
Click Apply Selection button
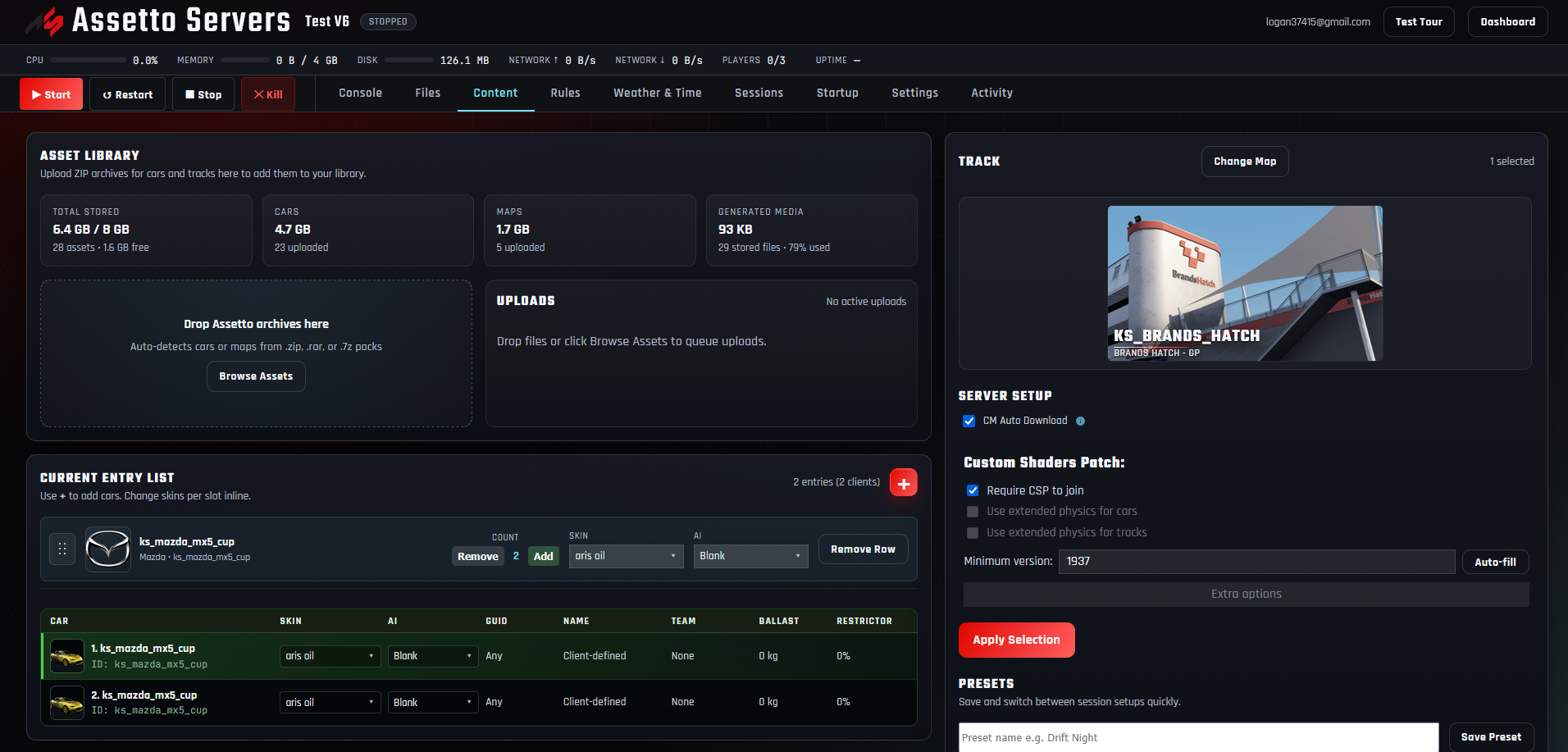point(1016,640)
